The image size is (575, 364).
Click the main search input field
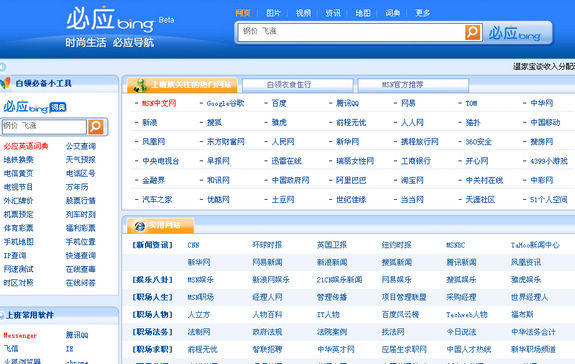coord(351,32)
